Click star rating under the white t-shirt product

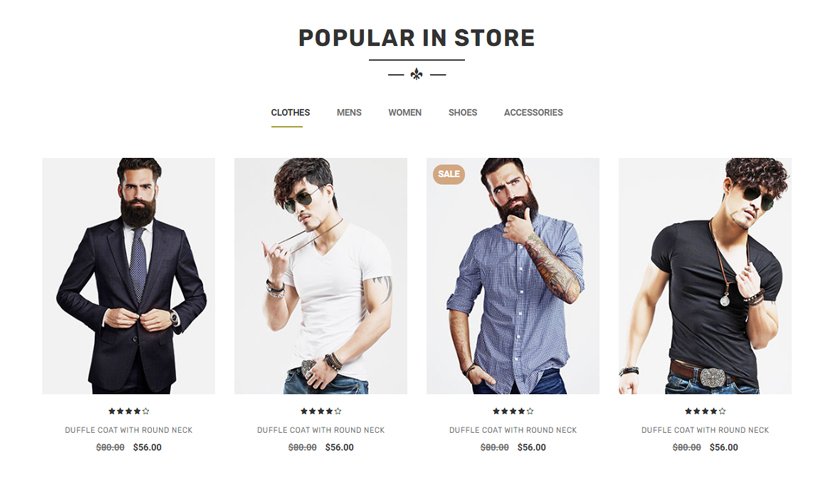pos(320,411)
